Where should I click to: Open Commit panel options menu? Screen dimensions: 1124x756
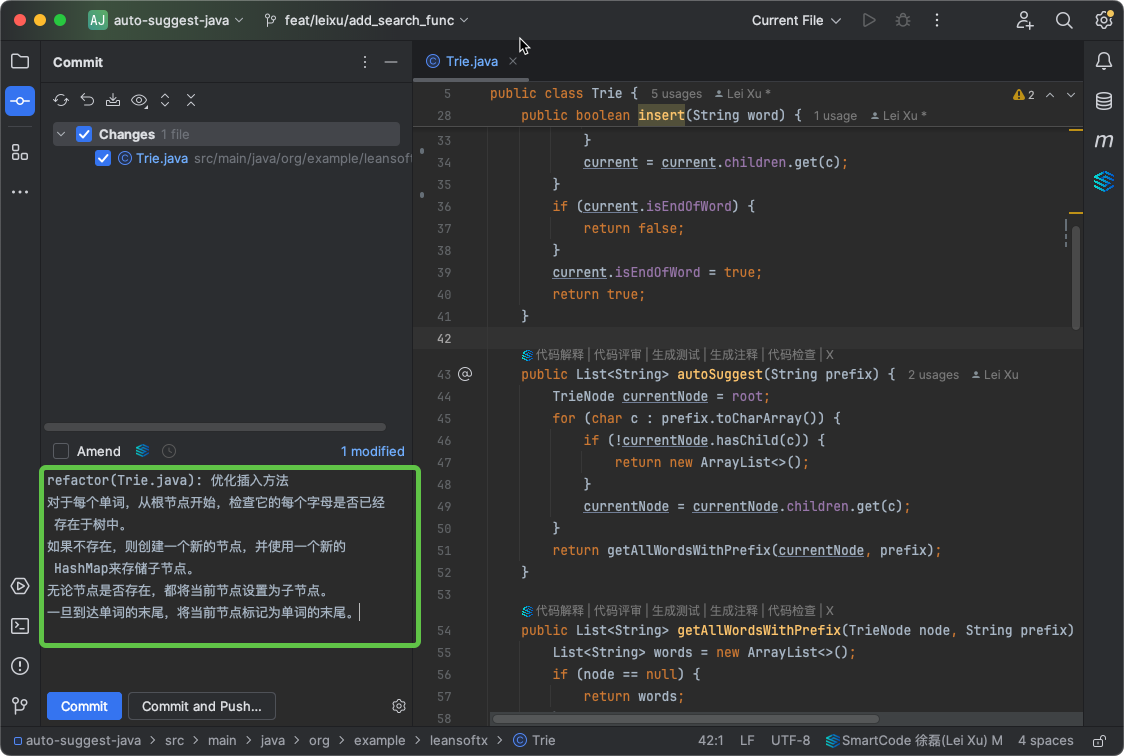(x=365, y=62)
